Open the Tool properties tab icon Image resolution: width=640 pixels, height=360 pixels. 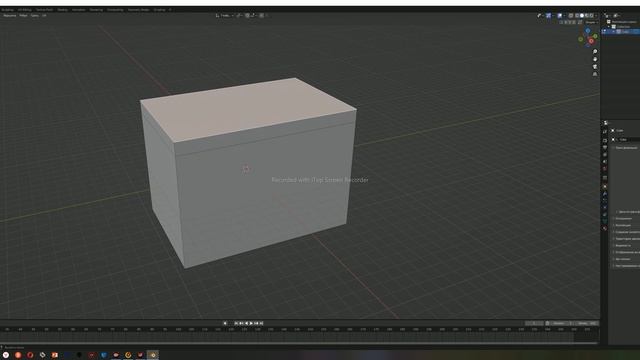[x=605, y=131]
